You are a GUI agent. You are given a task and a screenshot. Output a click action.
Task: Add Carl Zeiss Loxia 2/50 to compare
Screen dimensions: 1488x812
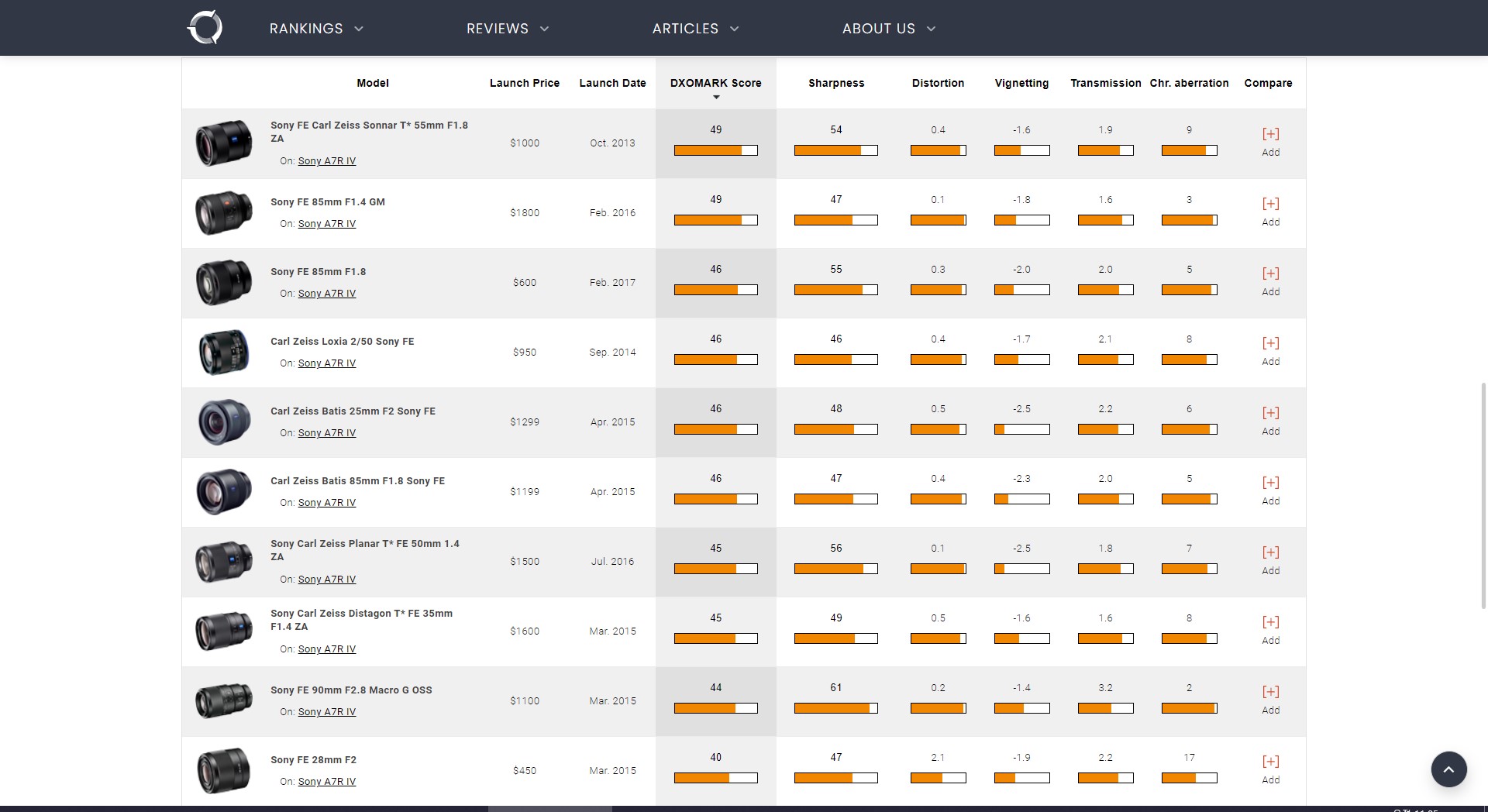click(1270, 351)
